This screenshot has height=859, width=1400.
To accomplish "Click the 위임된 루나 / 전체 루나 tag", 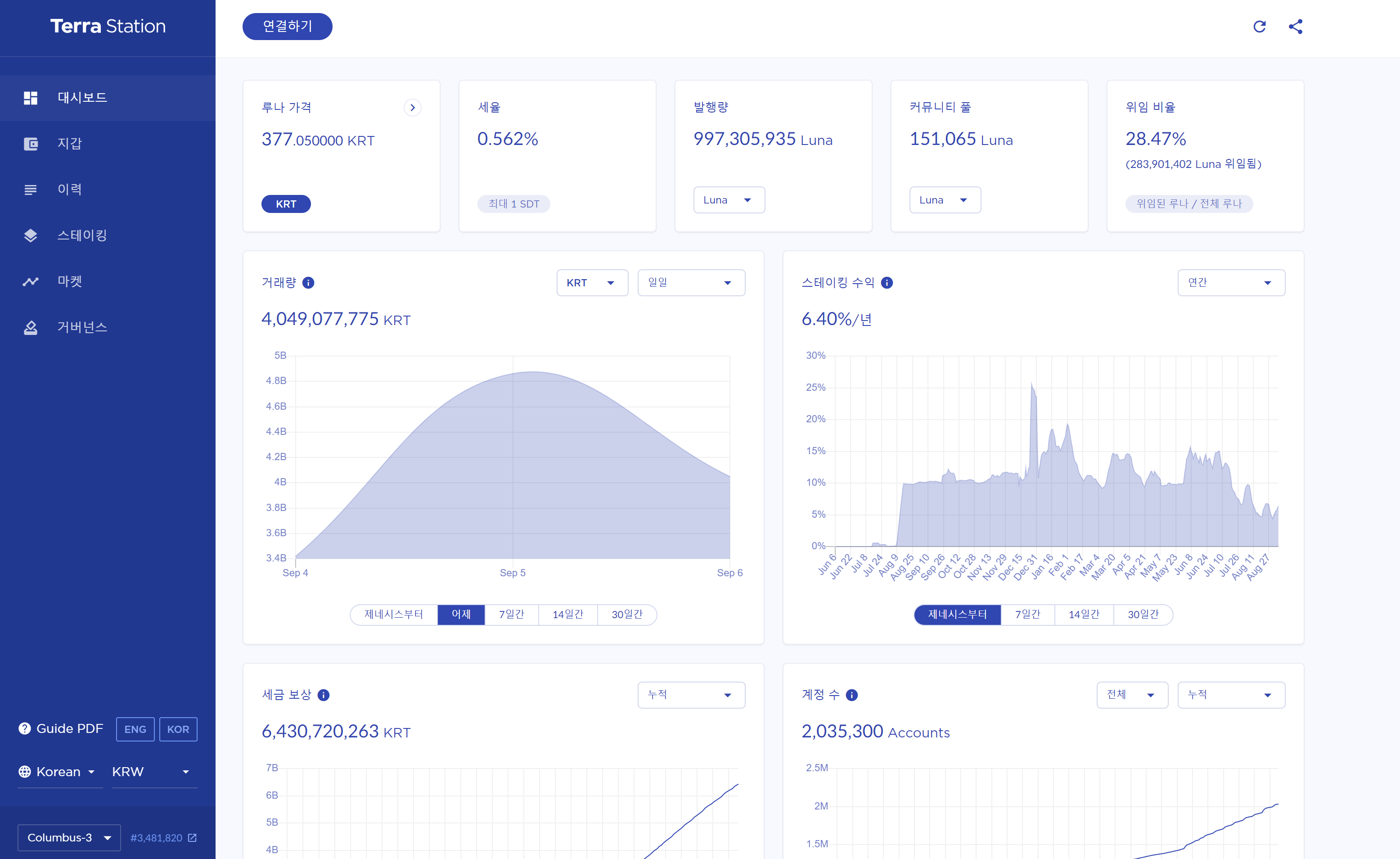I will [x=1189, y=203].
